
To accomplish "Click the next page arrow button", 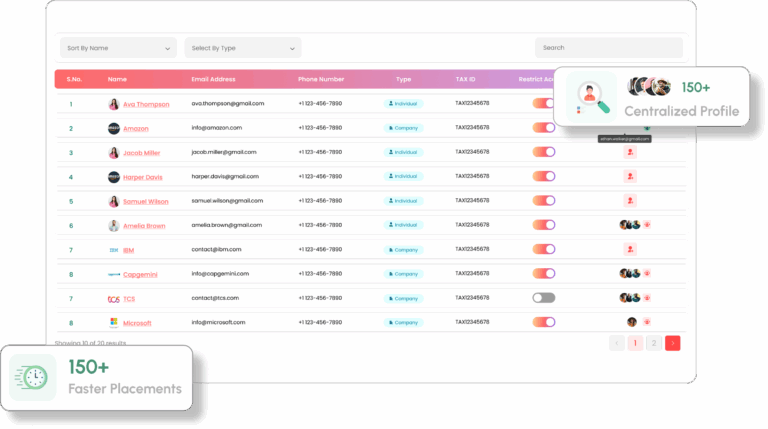I will (x=673, y=343).
